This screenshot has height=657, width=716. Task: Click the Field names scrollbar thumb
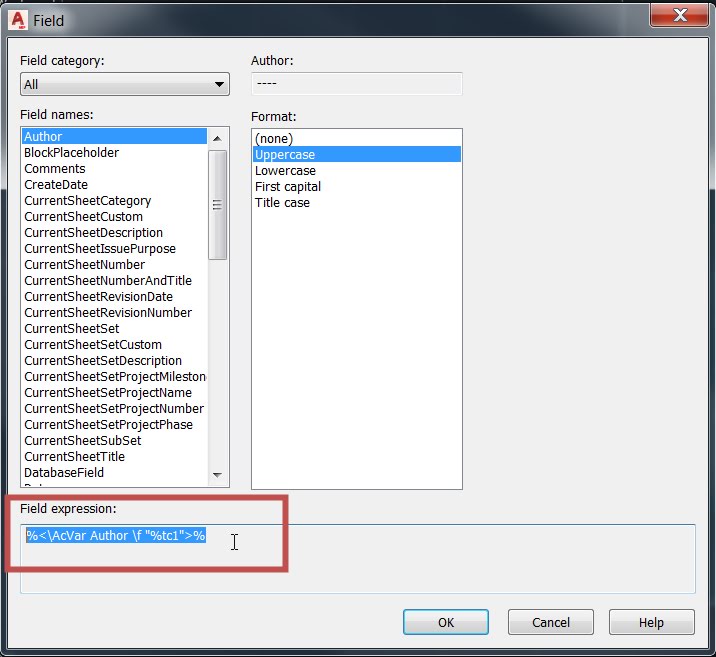[x=217, y=205]
